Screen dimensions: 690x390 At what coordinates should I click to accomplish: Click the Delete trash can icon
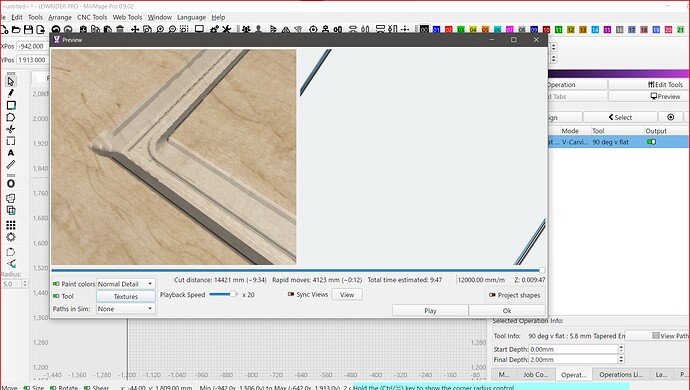pos(120,29)
